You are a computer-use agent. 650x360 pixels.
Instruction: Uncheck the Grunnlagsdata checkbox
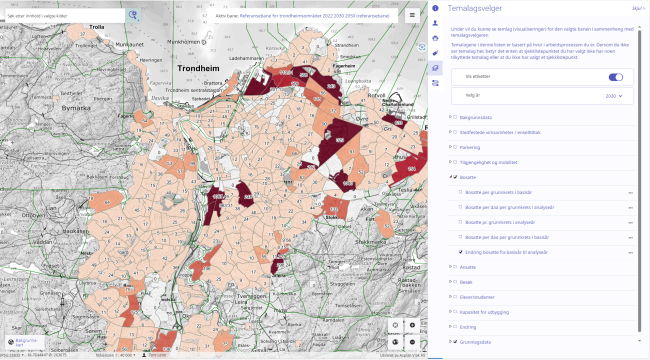click(x=455, y=342)
